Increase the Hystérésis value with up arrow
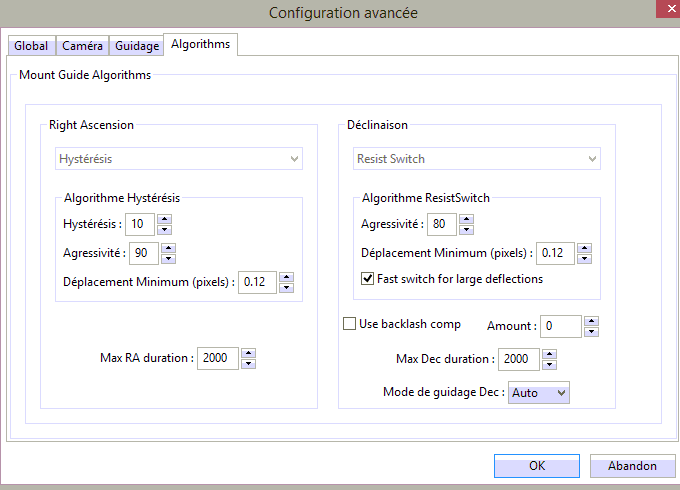The width and height of the screenshot is (680, 490). (165, 219)
